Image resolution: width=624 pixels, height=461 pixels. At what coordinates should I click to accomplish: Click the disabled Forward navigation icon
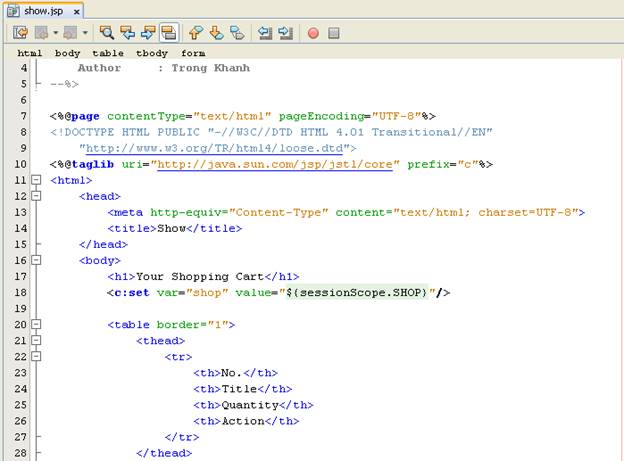[x=70, y=33]
